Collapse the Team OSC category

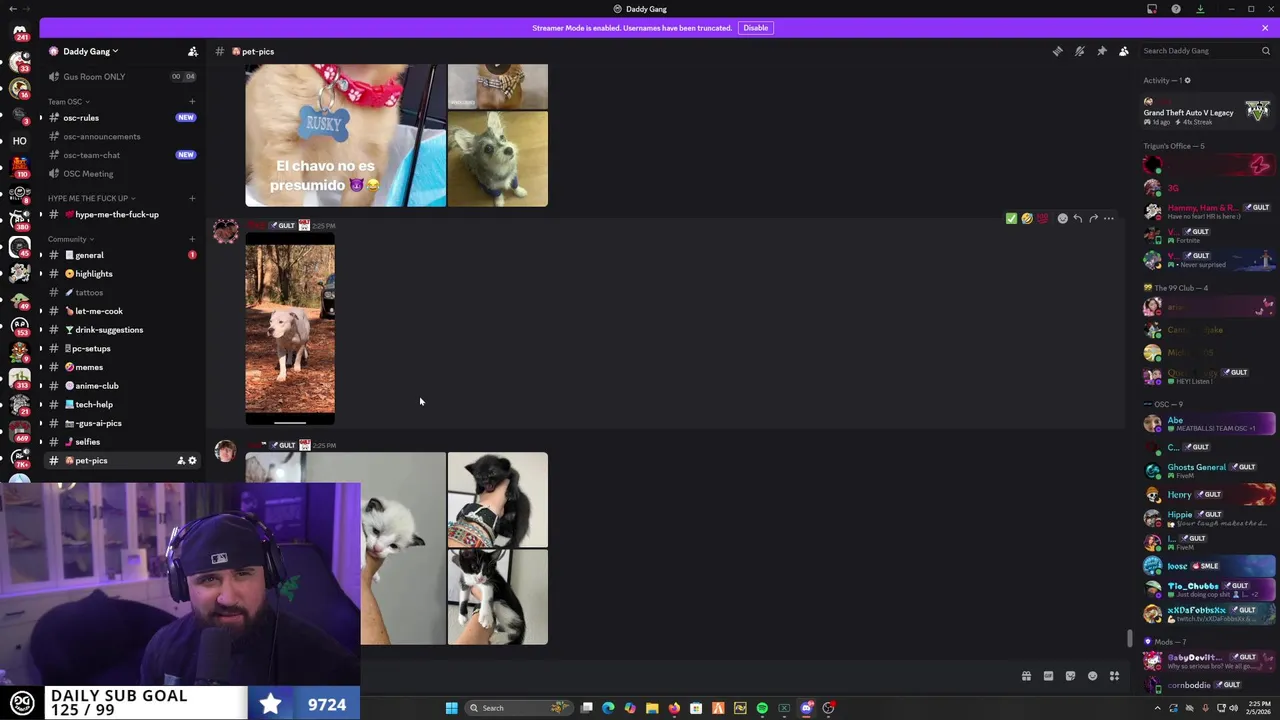pos(68,102)
